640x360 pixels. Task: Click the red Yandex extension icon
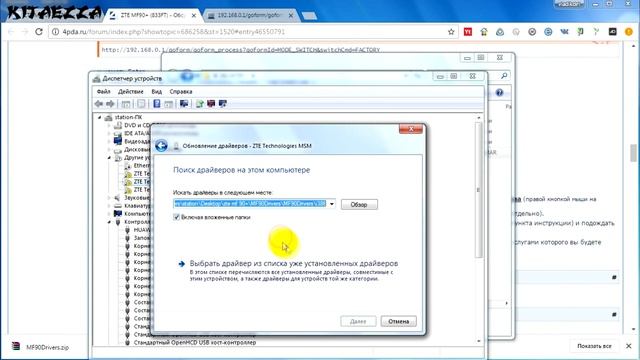click(468, 31)
